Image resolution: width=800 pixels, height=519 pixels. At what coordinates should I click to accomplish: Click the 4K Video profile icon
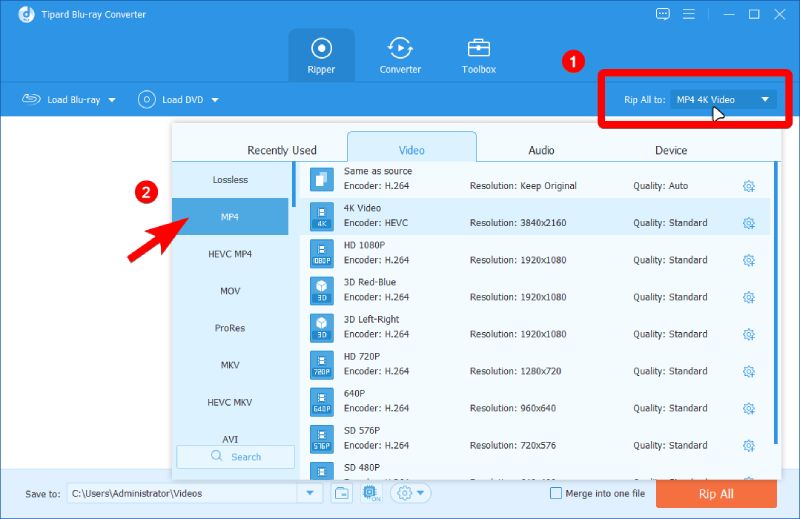coord(321,216)
